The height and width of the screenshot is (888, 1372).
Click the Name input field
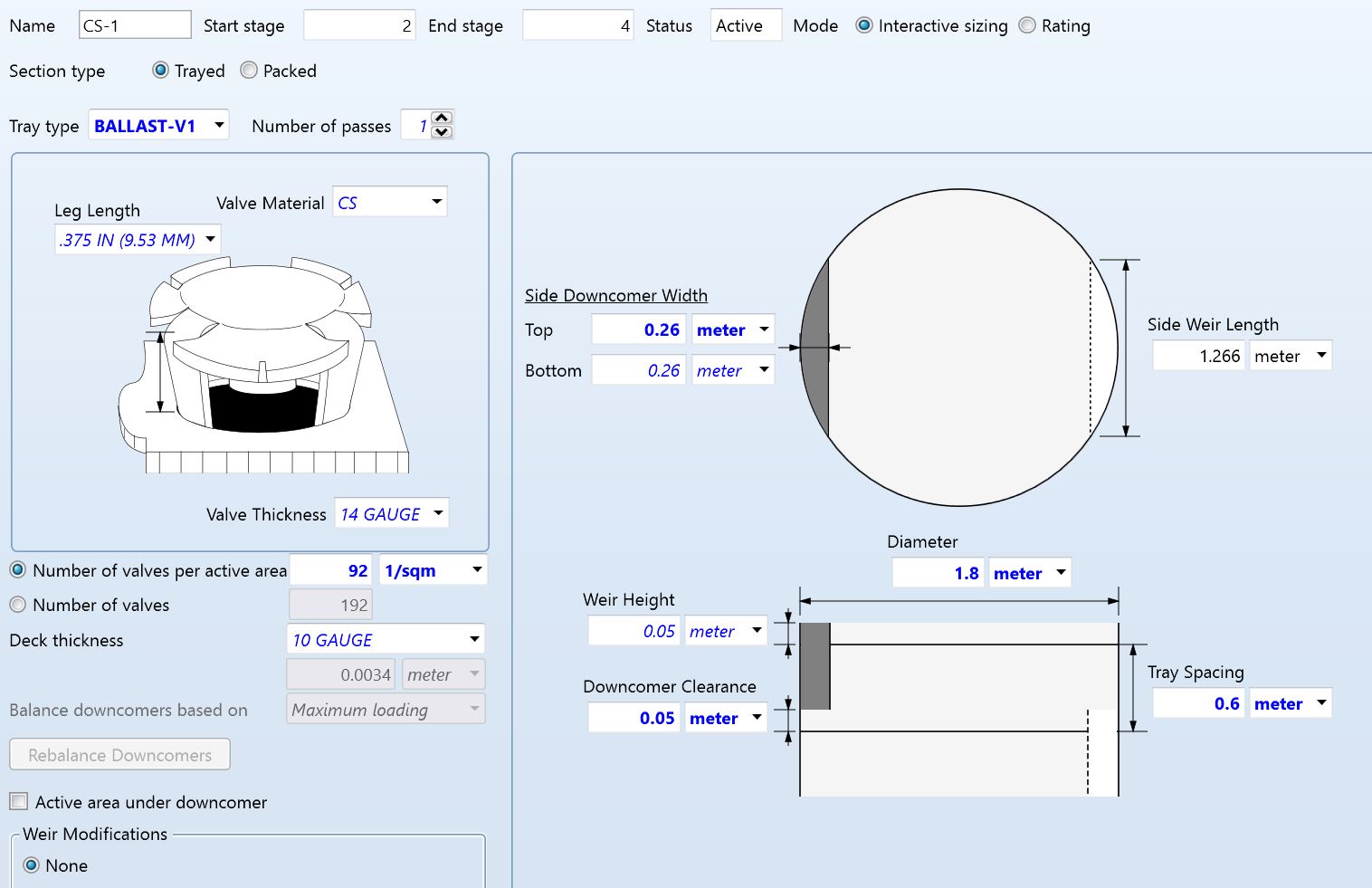tap(135, 25)
